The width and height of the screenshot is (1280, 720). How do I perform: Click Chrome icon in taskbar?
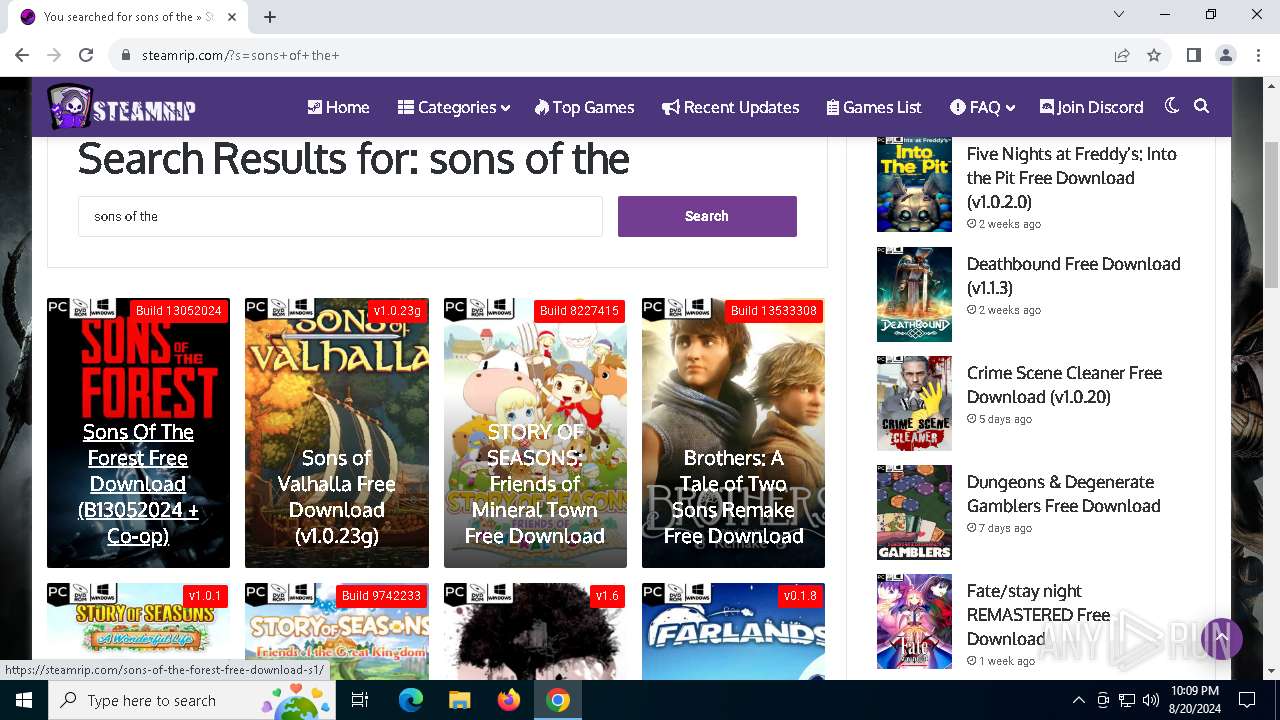pos(558,700)
